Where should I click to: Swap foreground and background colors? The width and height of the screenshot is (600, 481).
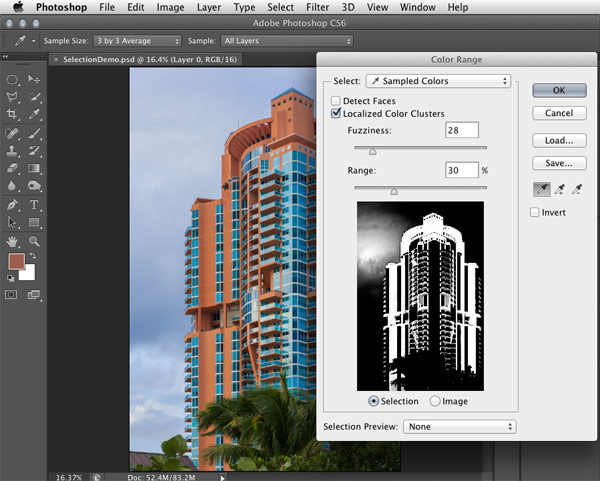33,256
